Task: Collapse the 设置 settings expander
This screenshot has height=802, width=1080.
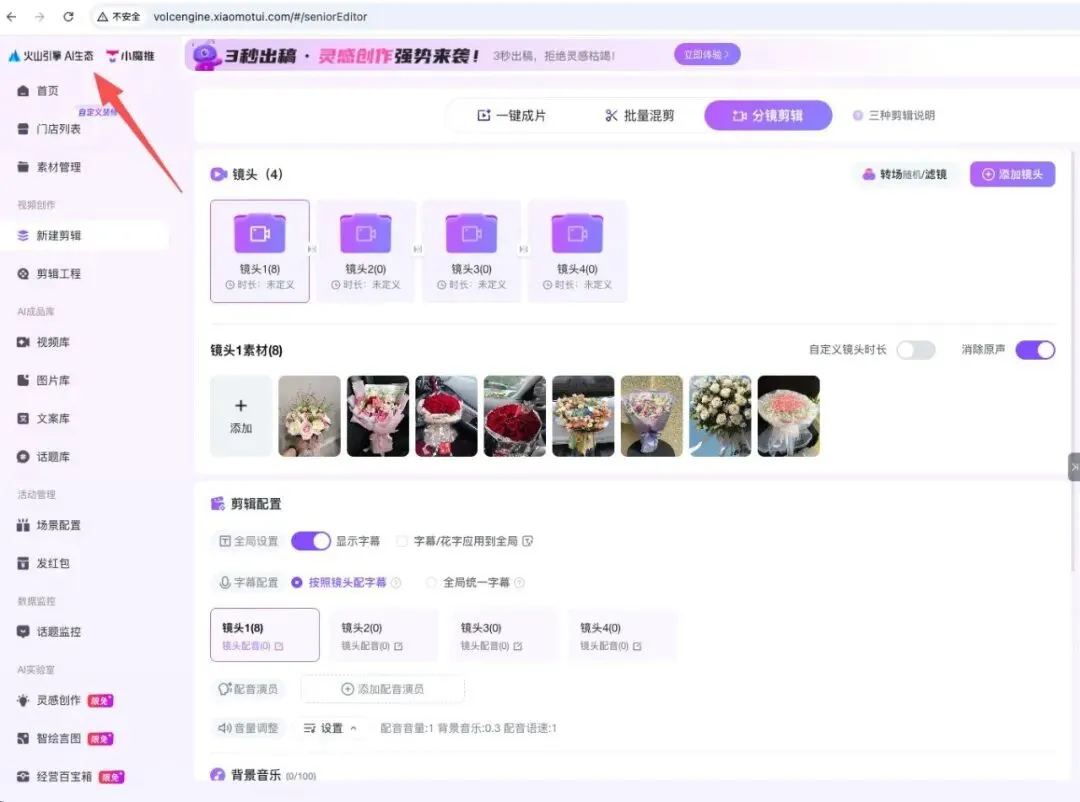Action: (331, 728)
